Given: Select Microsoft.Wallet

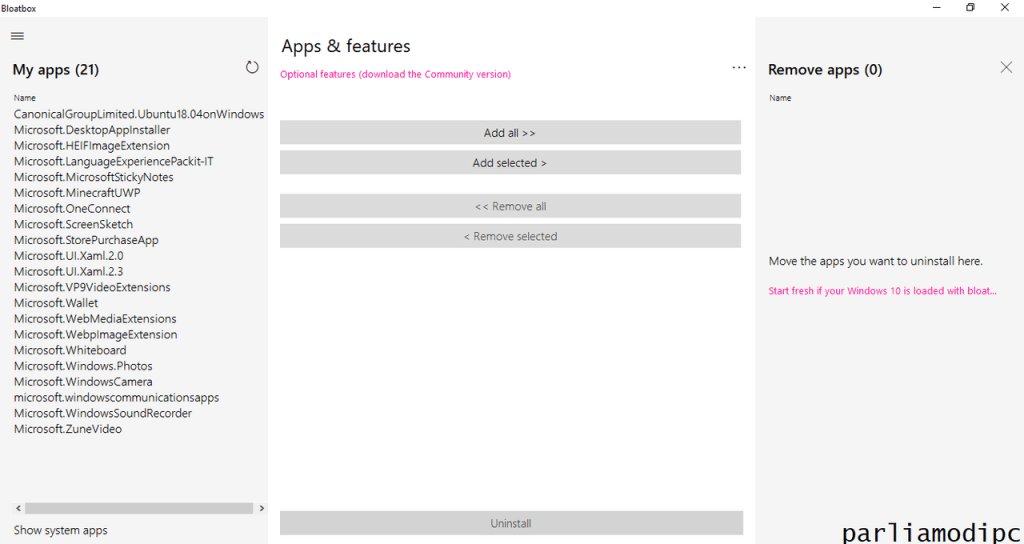Looking at the screenshot, I should pyautogui.click(x=56, y=303).
